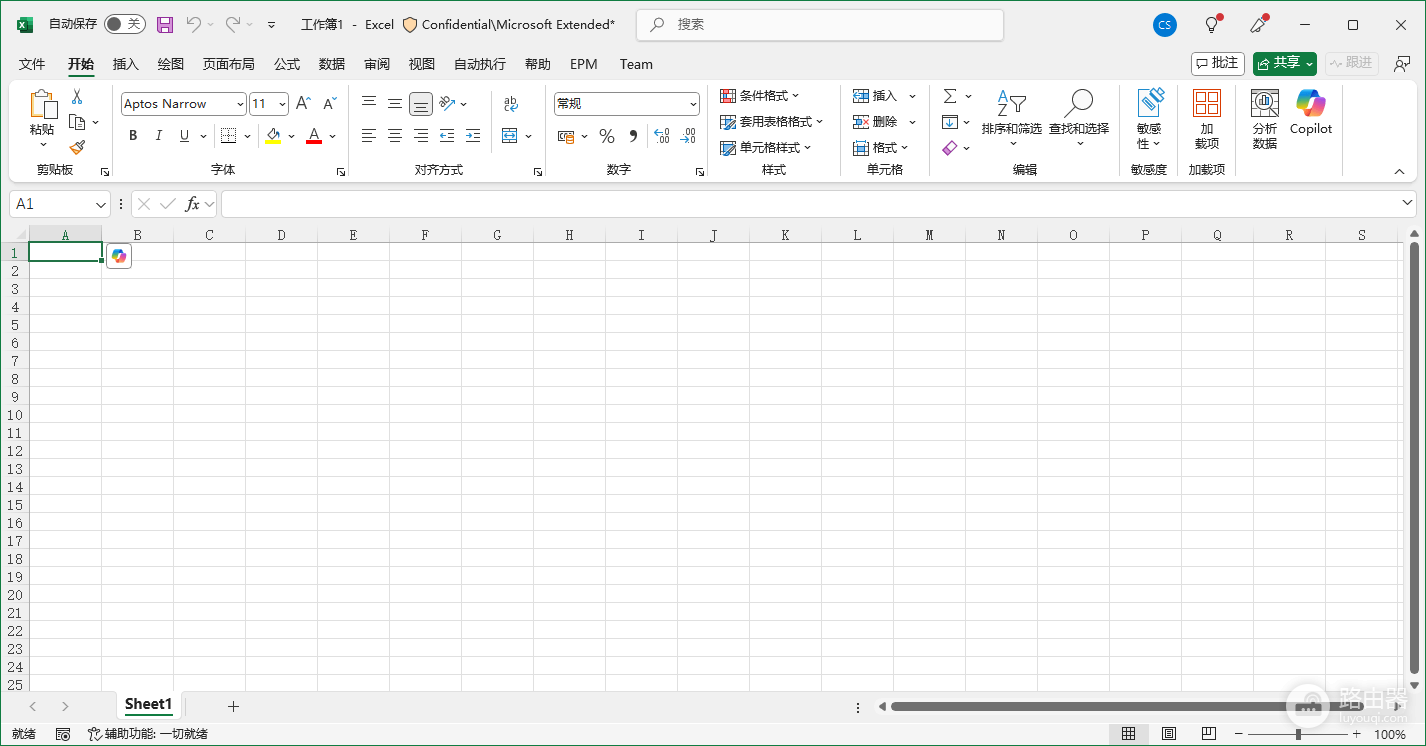Click the AutoSum sigma icon
The height and width of the screenshot is (746, 1426).
(950, 96)
